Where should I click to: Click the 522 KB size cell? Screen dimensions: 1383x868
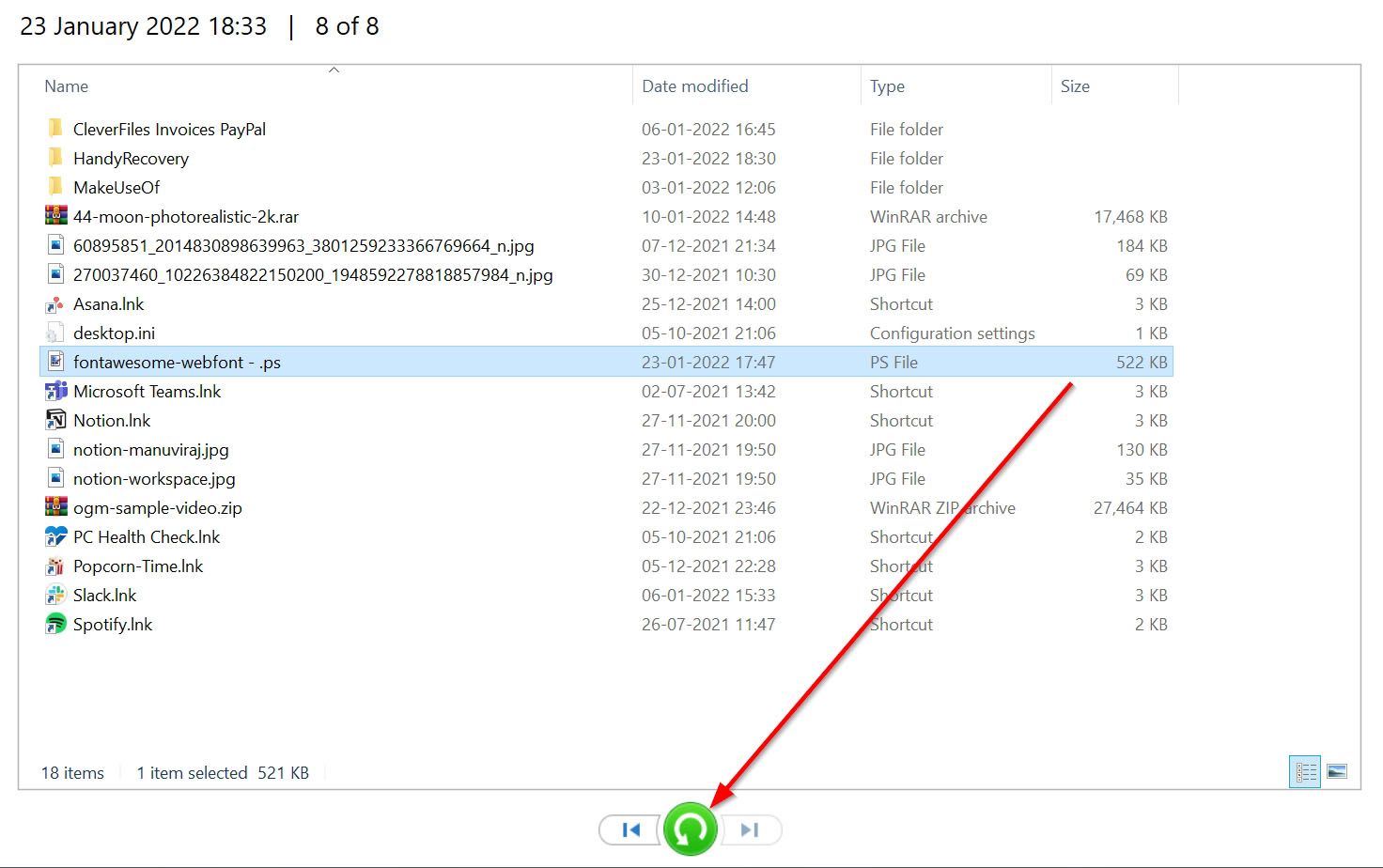[x=1142, y=363]
